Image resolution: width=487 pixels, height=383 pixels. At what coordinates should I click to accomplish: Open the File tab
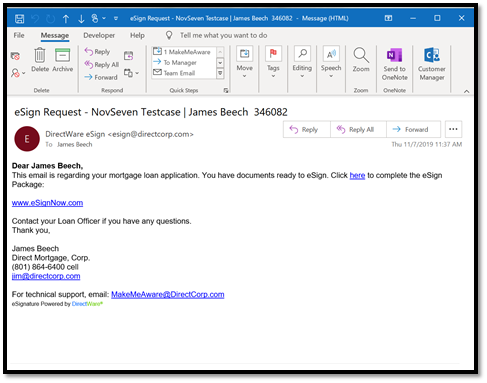19,35
